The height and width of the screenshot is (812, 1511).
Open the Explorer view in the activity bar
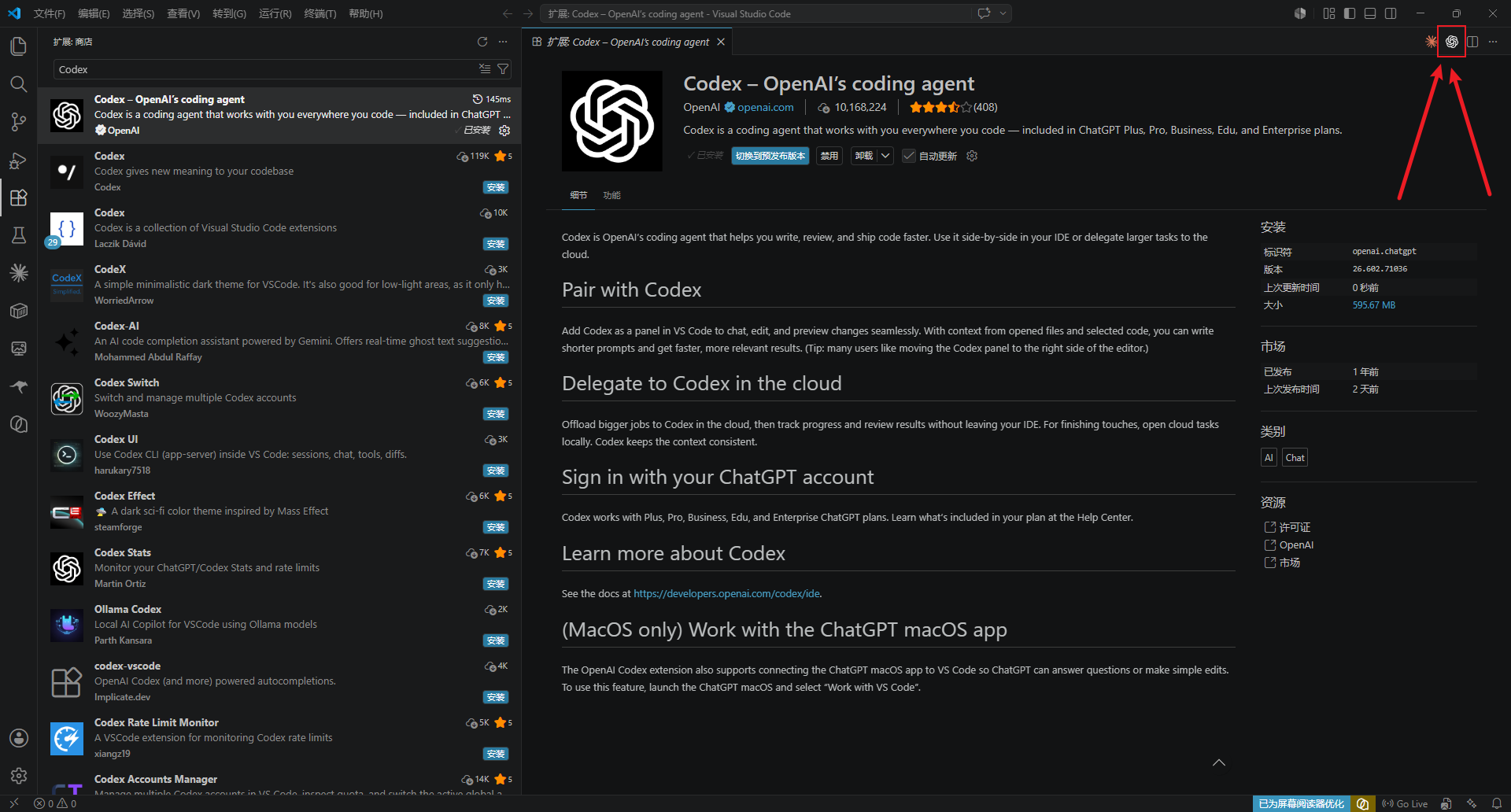pos(19,46)
